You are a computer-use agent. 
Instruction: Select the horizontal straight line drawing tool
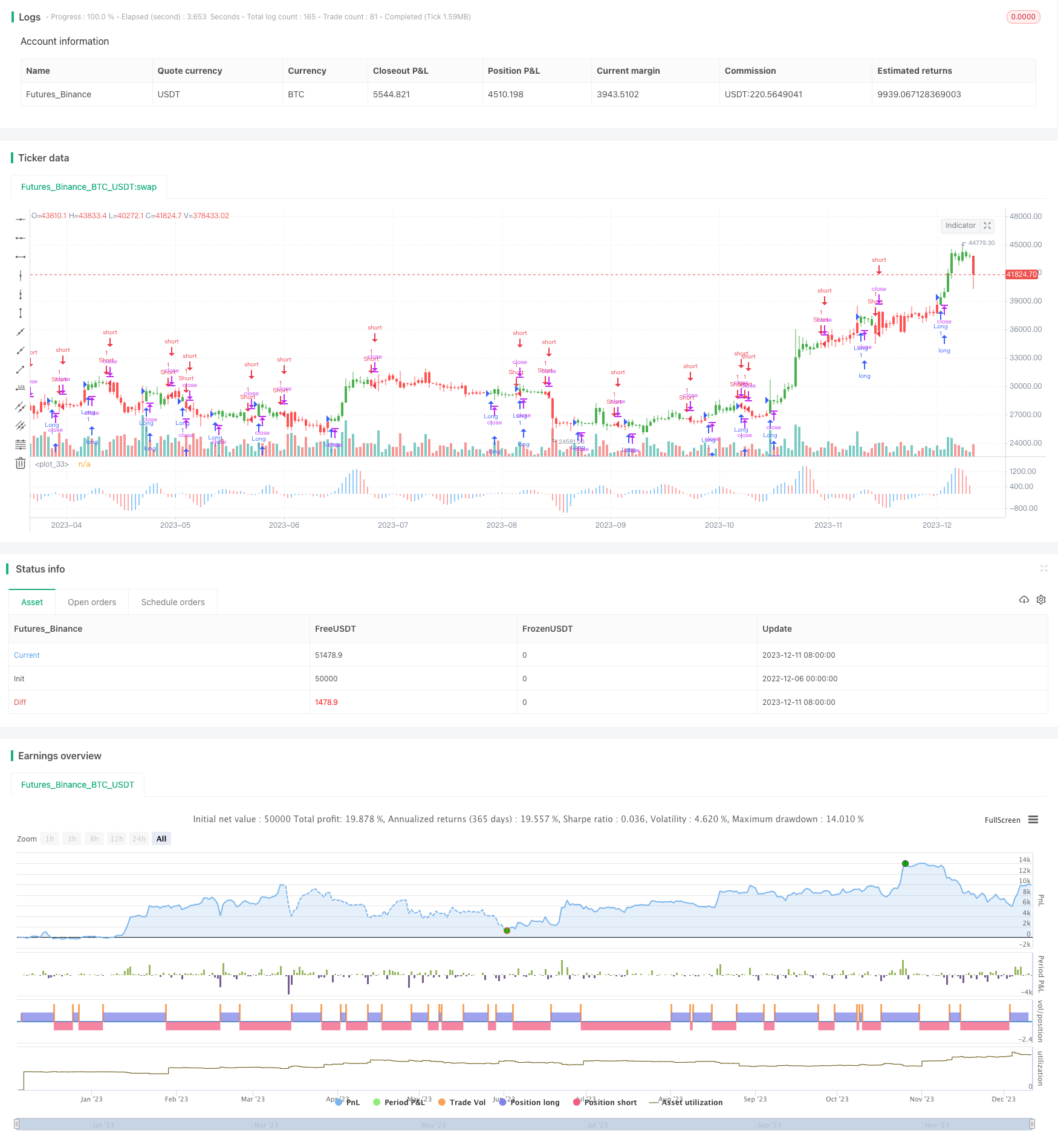click(21, 219)
